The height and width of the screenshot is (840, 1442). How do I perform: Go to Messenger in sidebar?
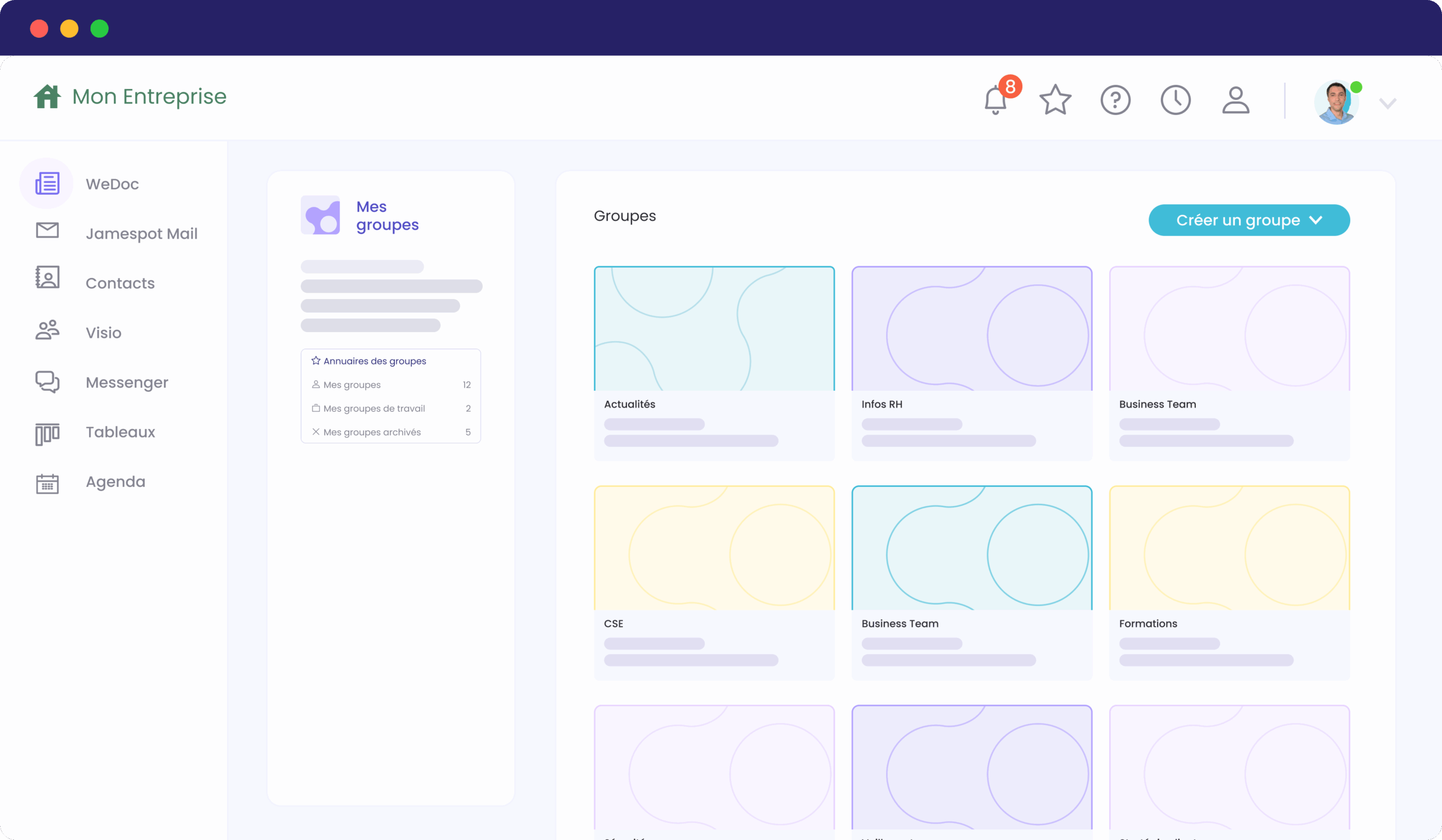coord(127,382)
